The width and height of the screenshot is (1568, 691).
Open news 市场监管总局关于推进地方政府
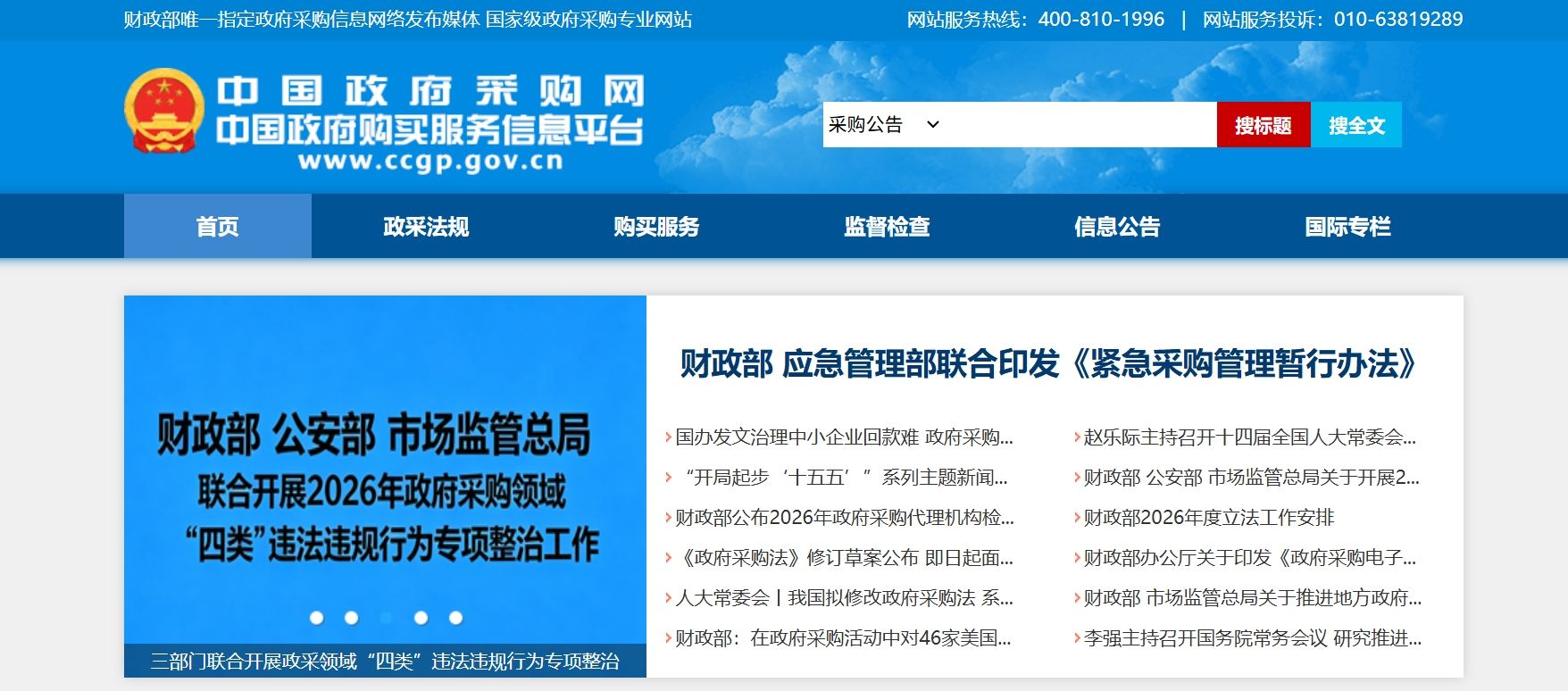point(1252,597)
